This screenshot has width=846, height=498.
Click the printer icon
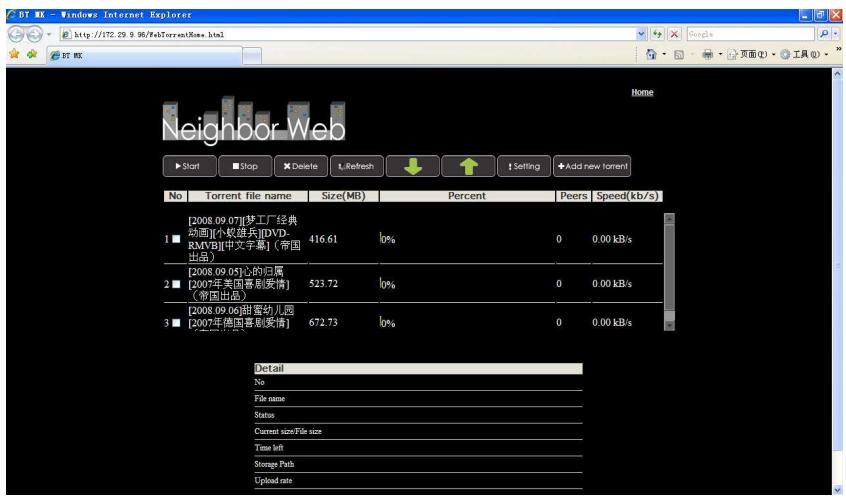707,54
